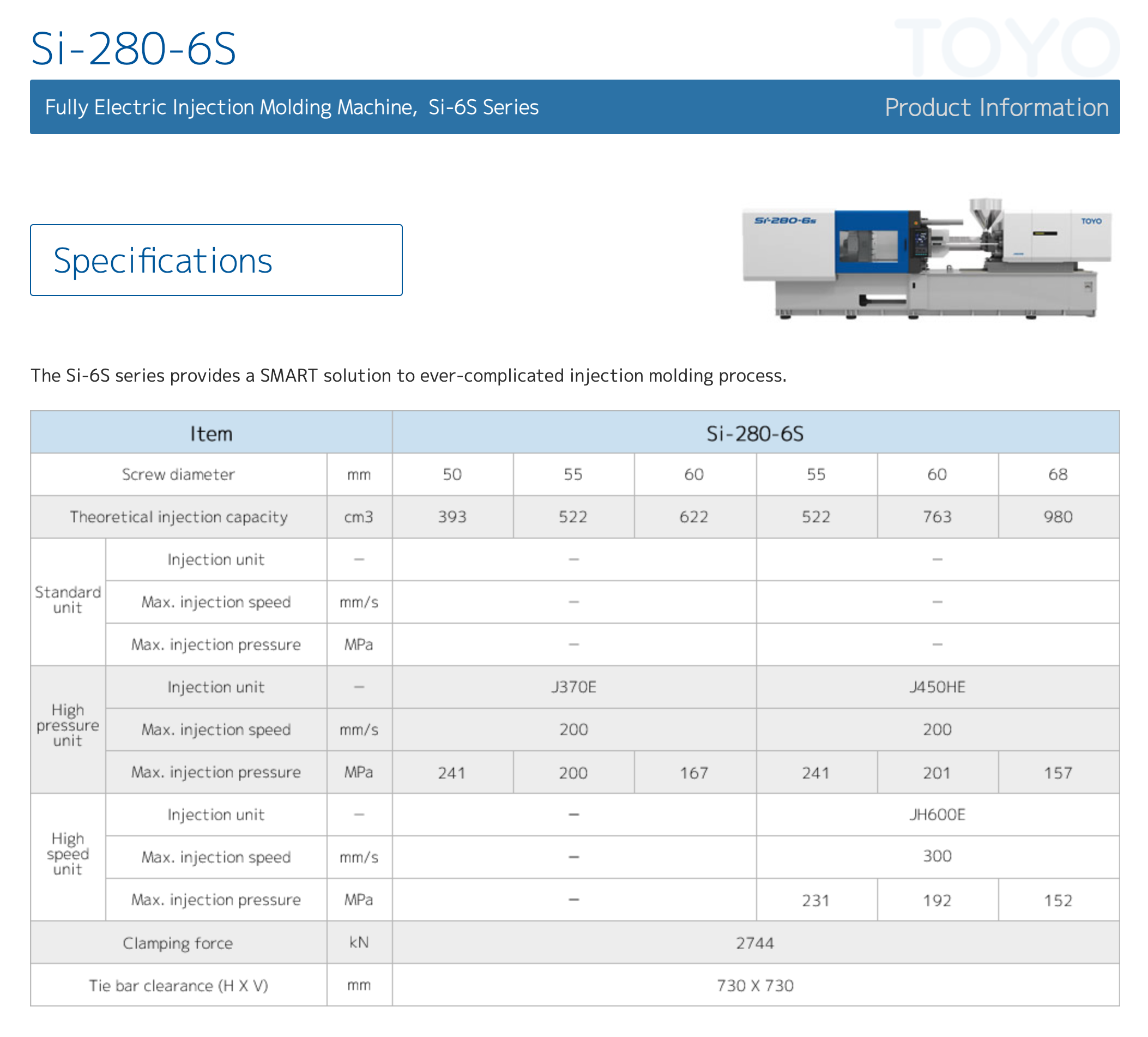Click the Si-280-6S page title
This screenshot has height=1037, width=1148.
tap(133, 49)
